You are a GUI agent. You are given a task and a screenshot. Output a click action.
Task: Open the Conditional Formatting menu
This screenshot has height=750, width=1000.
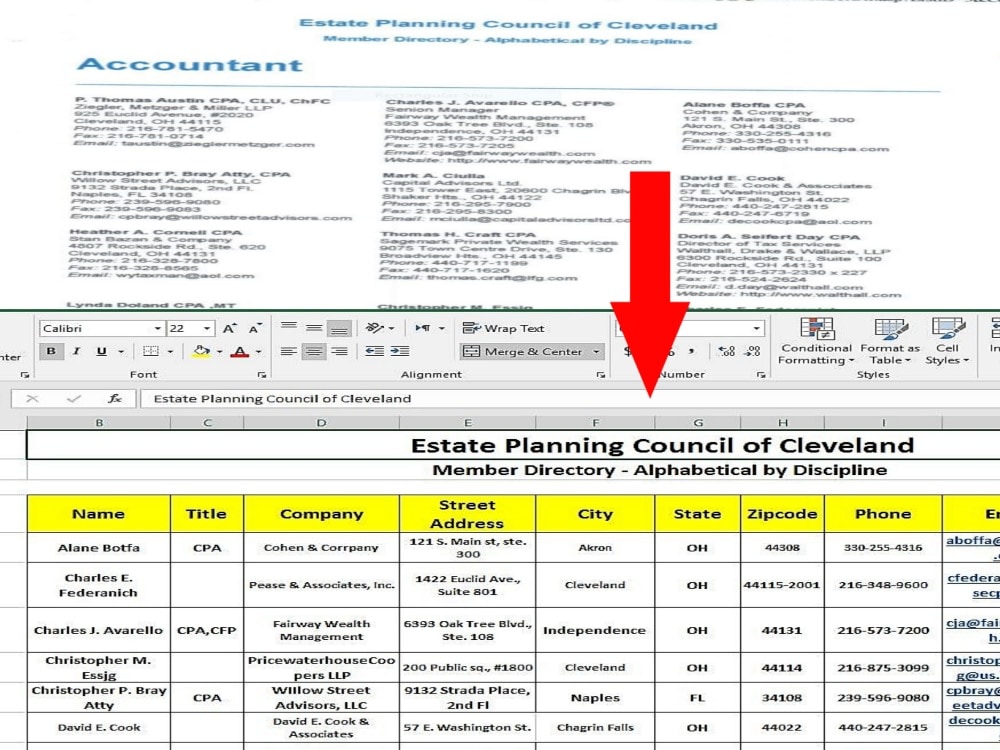[816, 342]
